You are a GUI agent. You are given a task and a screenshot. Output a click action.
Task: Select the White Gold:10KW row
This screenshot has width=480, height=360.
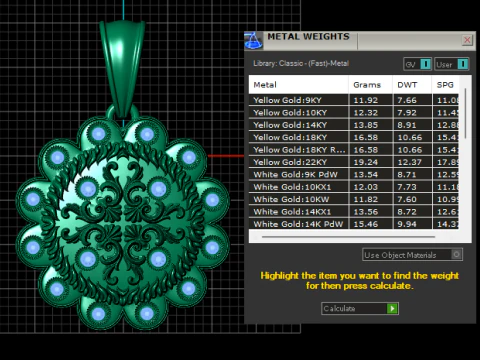[354, 199]
